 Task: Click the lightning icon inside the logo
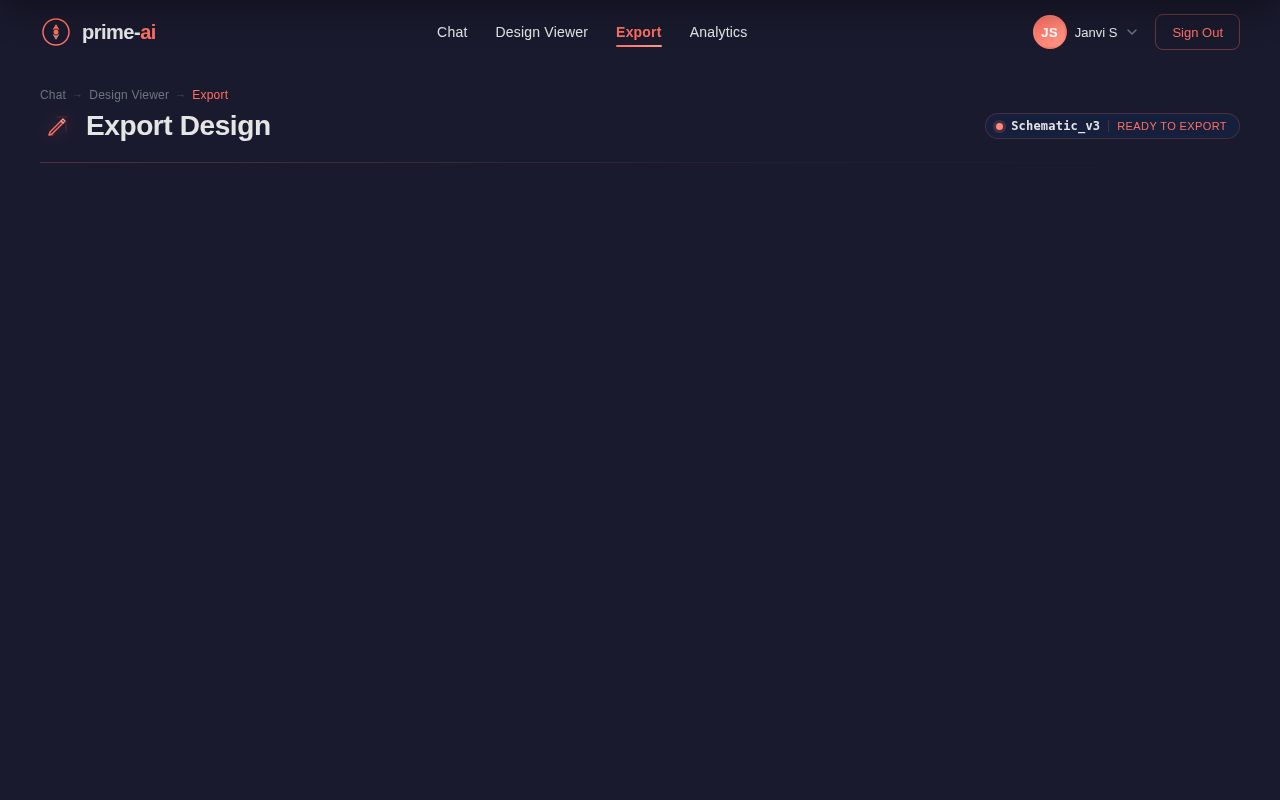click(55, 30)
